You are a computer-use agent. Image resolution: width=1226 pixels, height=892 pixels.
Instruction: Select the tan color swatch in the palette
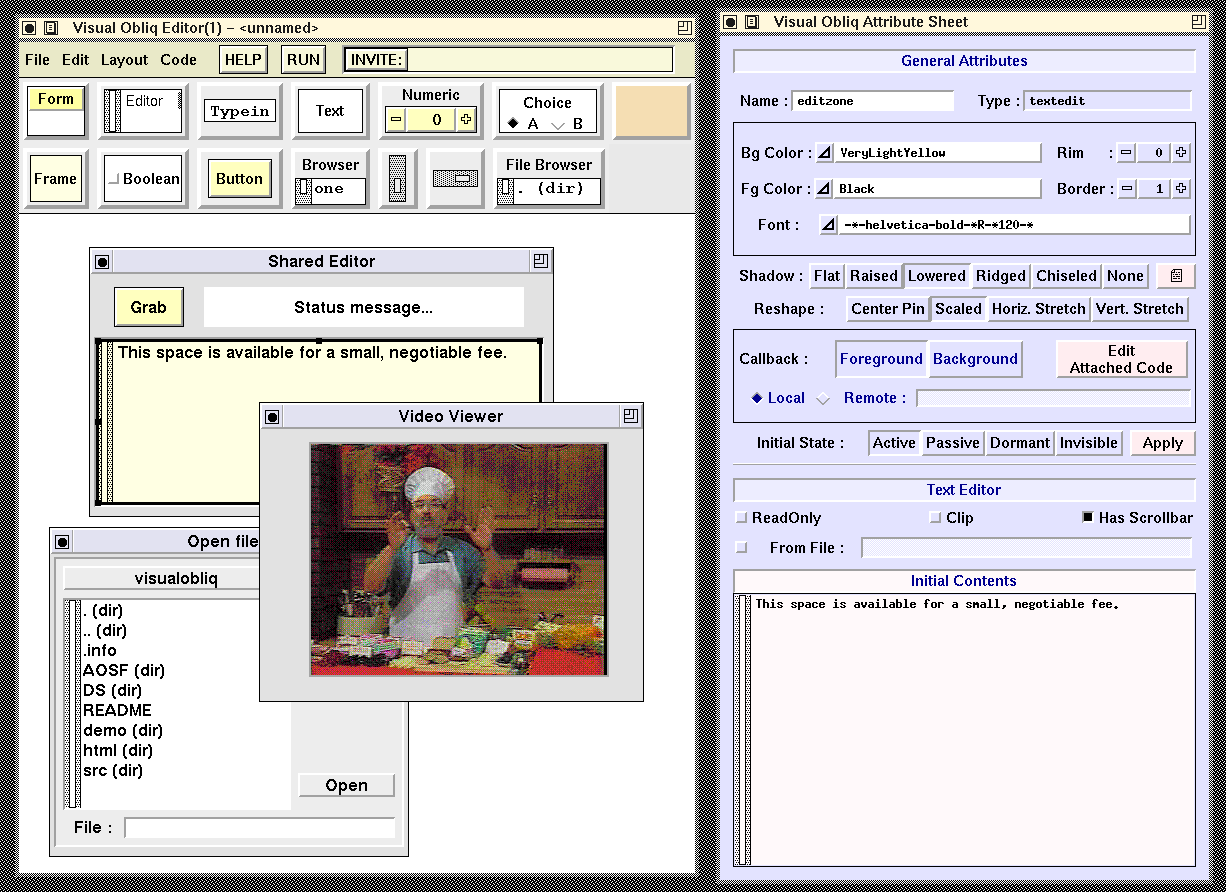[x=652, y=111]
